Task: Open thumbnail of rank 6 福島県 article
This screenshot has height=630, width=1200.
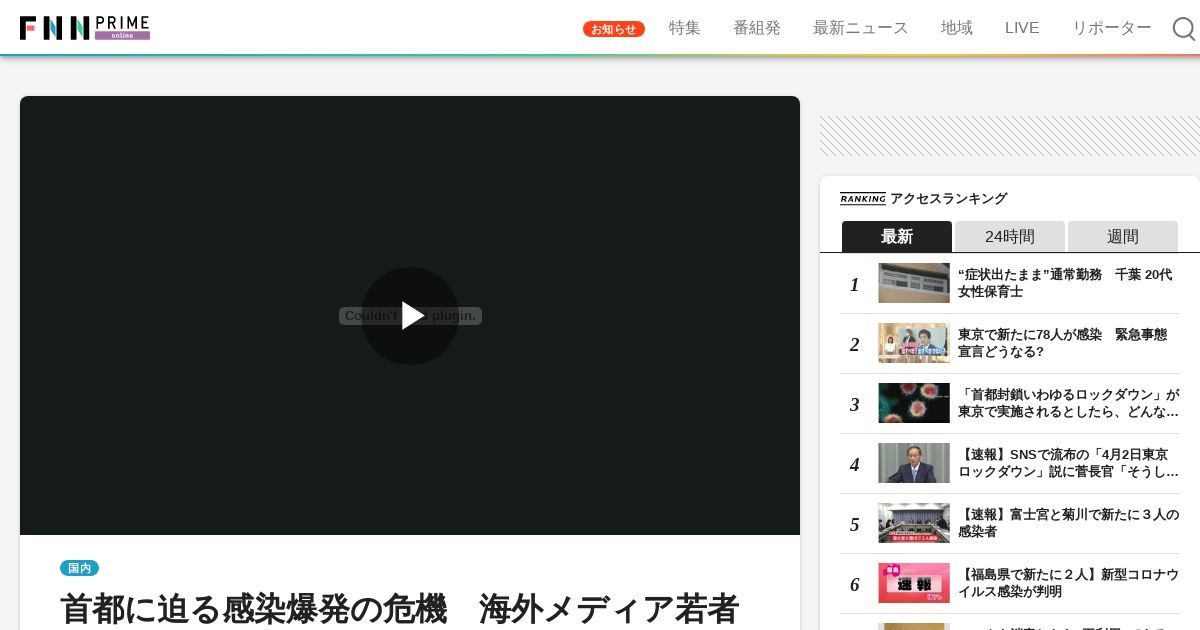Action: coord(914,583)
